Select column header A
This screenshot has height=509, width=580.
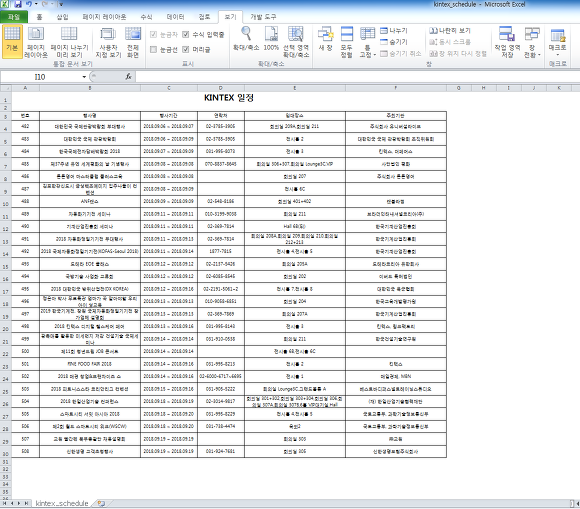click(25, 88)
